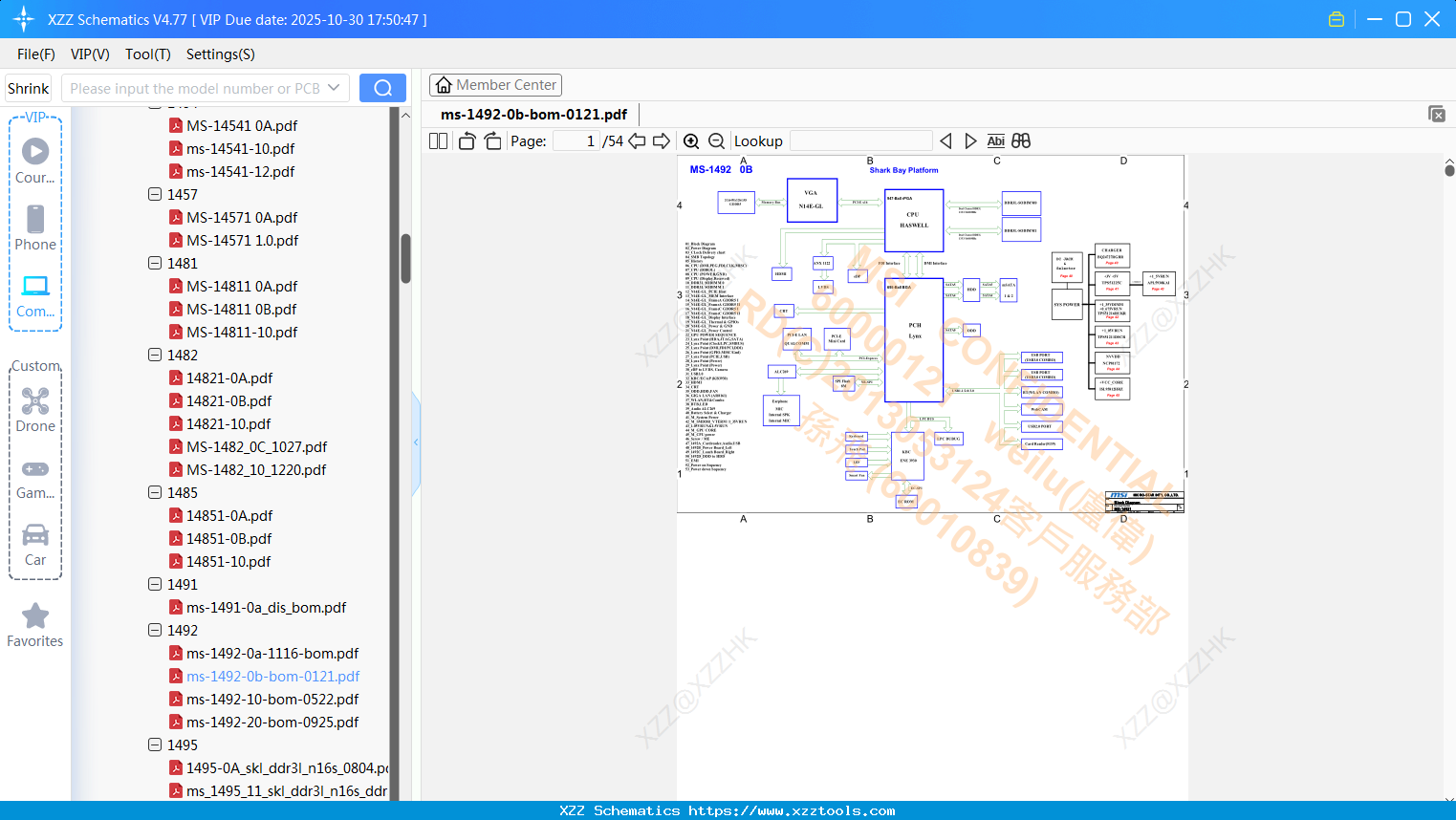Select ms-1492-0b-bom-0121.pdf in tree
The width and height of the screenshot is (1456, 820).
[x=272, y=676]
